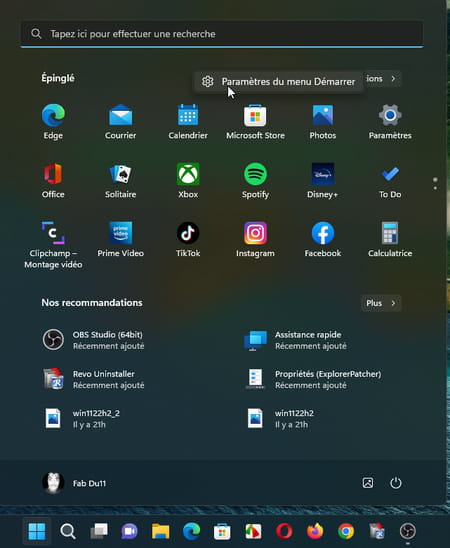Open the Fab Du11 user account
This screenshot has height=548, width=450.
74,483
